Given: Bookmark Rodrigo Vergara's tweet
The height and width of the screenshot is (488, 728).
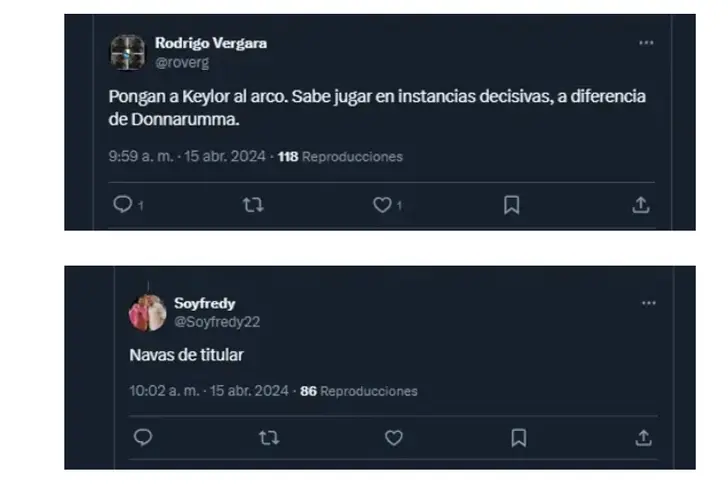Looking at the screenshot, I should (x=511, y=205).
